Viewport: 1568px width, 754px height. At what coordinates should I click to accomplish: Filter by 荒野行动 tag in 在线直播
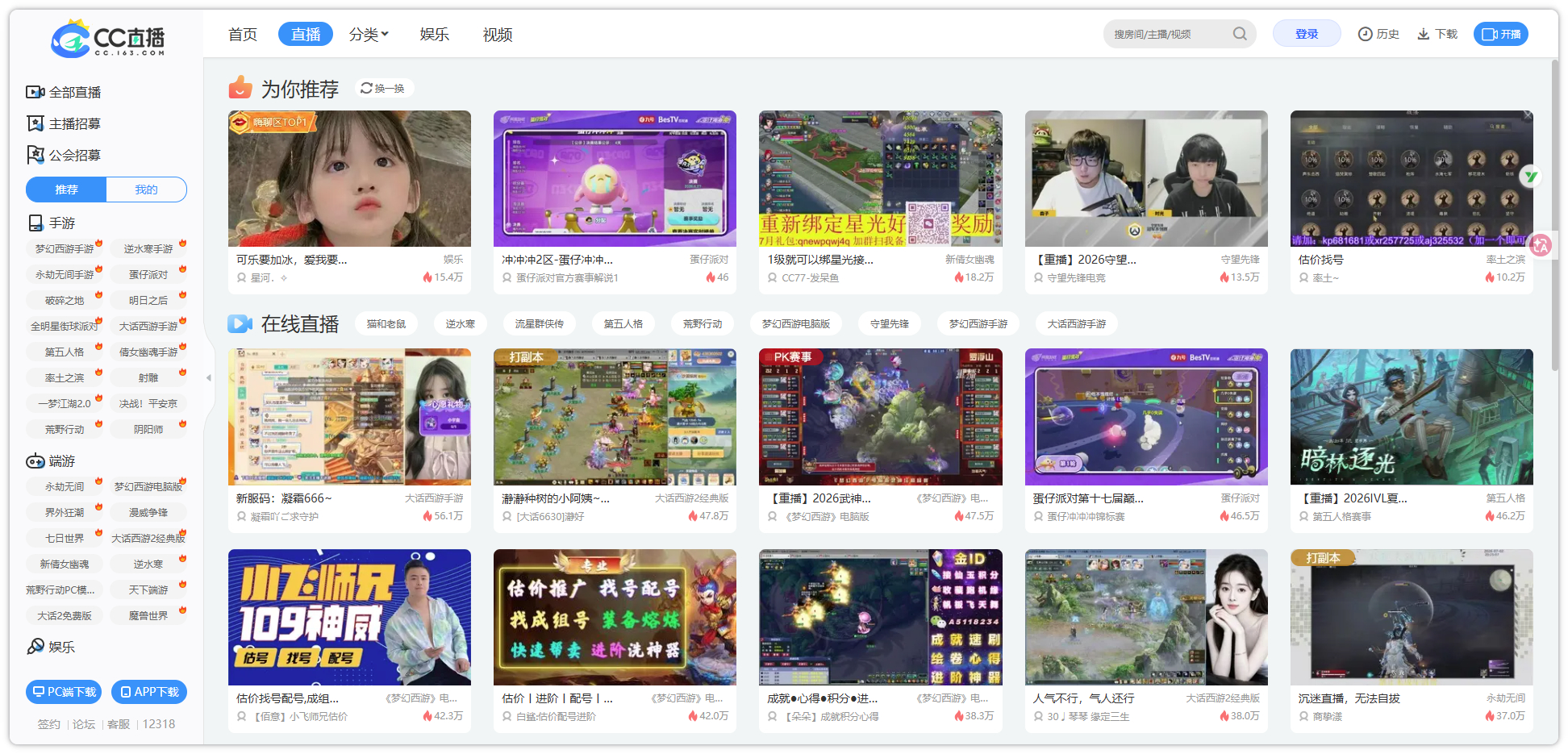click(703, 323)
